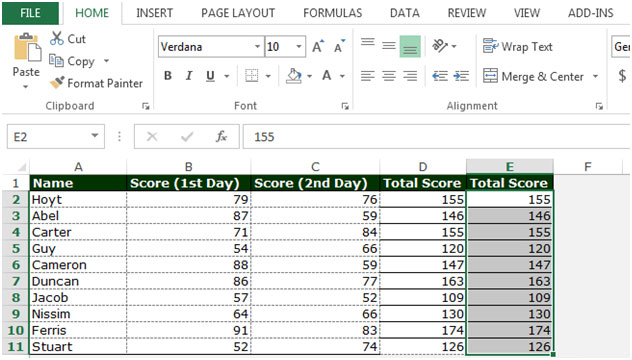This screenshot has height=360, width=632.
Task: Open Alignment settings dialog launcher
Action: pyautogui.click(x=599, y=106)
